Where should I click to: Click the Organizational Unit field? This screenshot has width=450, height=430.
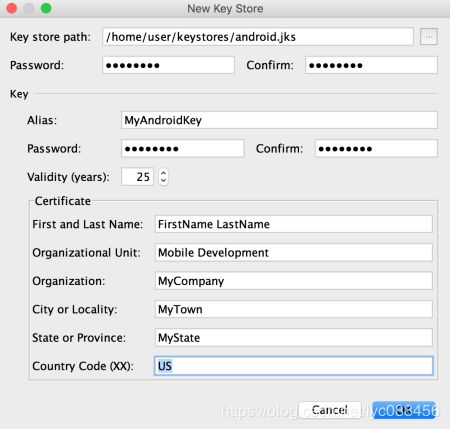click(x=294, y=252)
